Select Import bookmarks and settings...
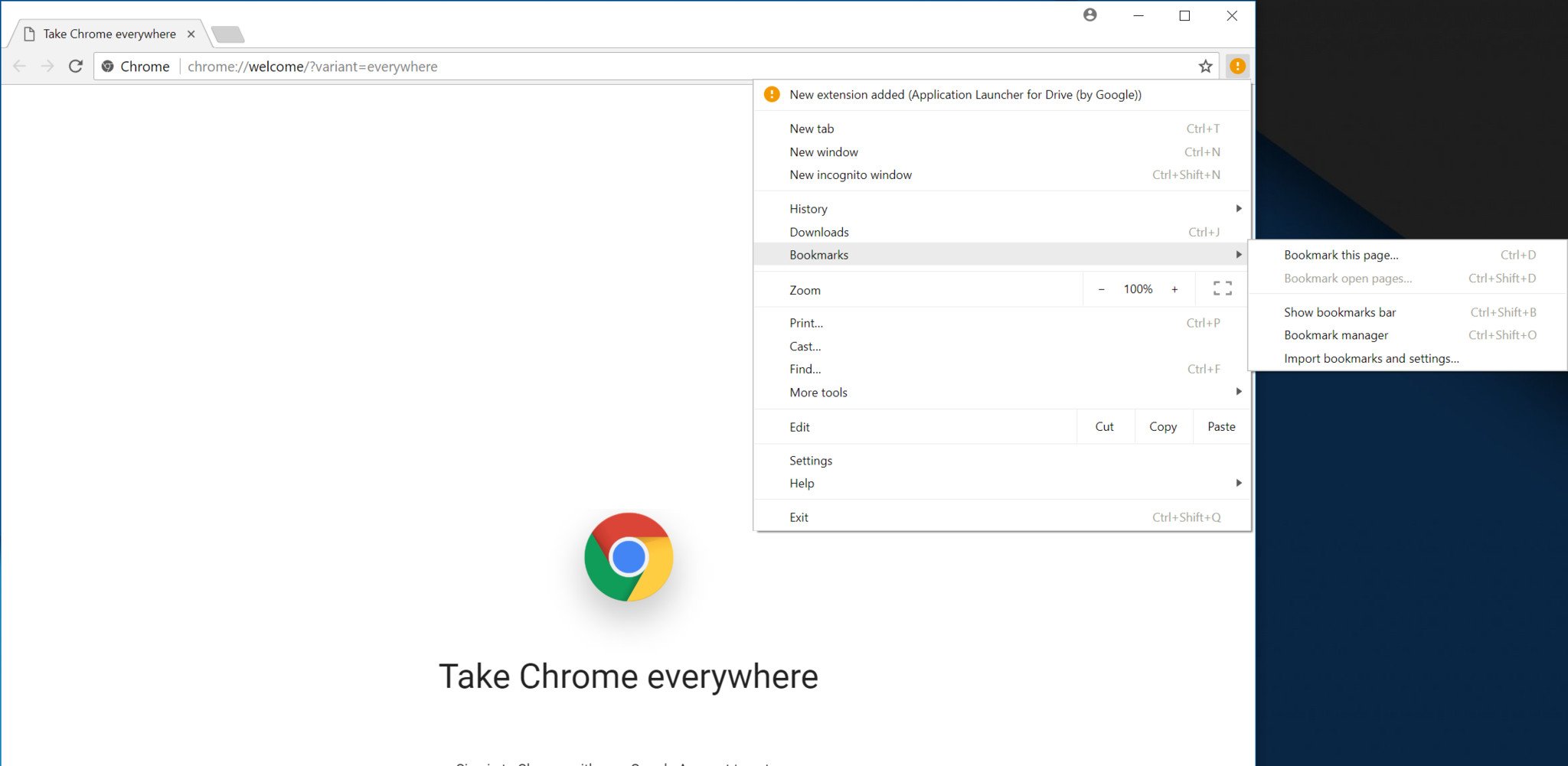1568x766 pixels. click(x=1409, y=358)
